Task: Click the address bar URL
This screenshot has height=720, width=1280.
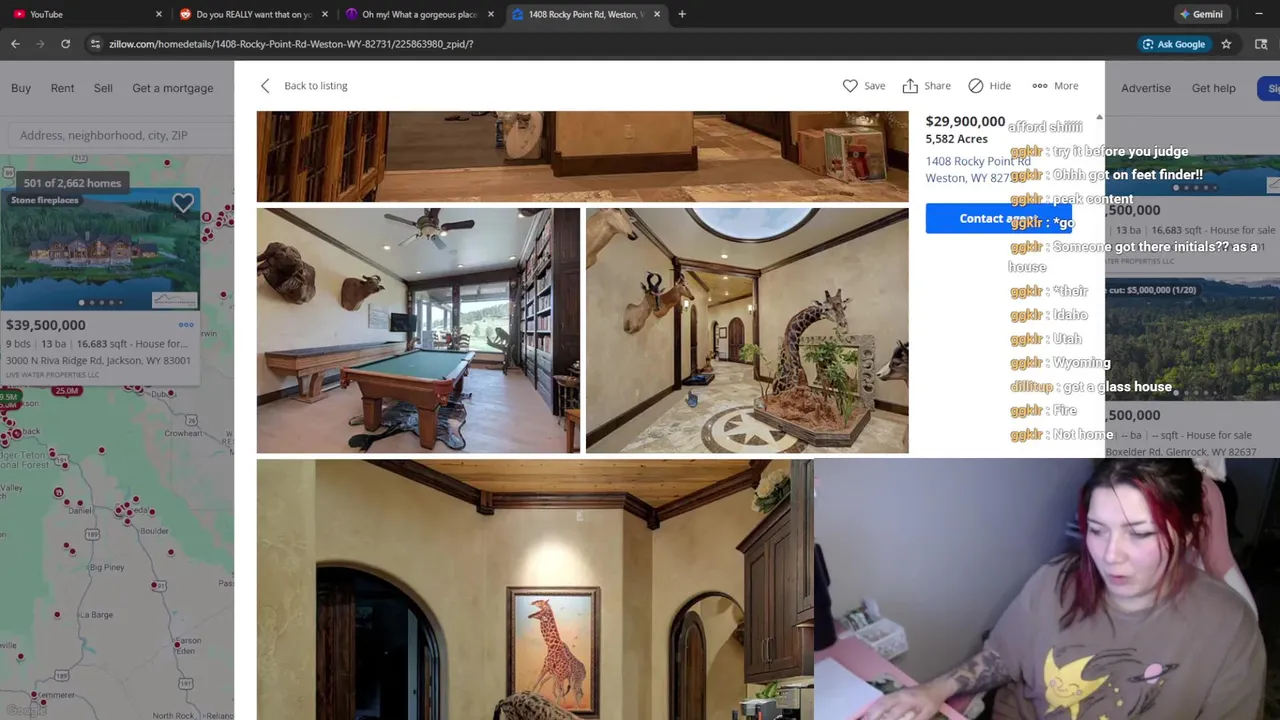Action: point(291,44)
